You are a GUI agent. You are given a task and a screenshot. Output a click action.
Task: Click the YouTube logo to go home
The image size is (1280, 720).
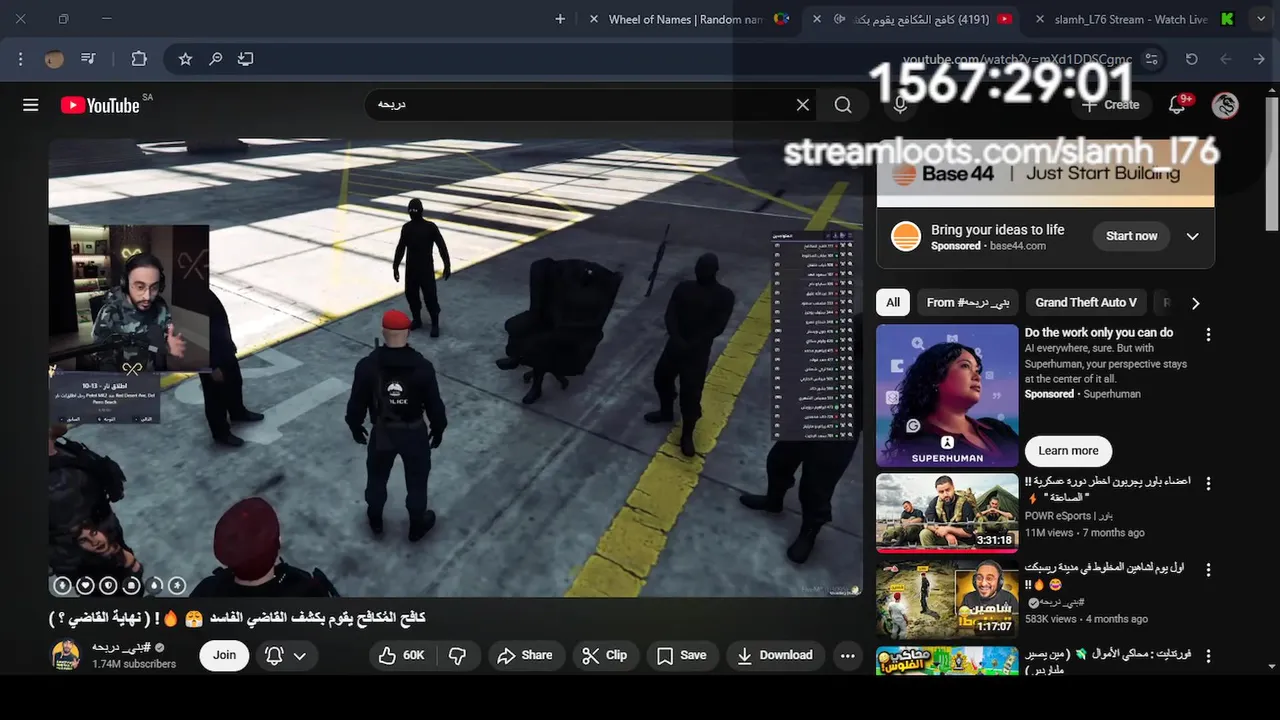click(100, 105)
